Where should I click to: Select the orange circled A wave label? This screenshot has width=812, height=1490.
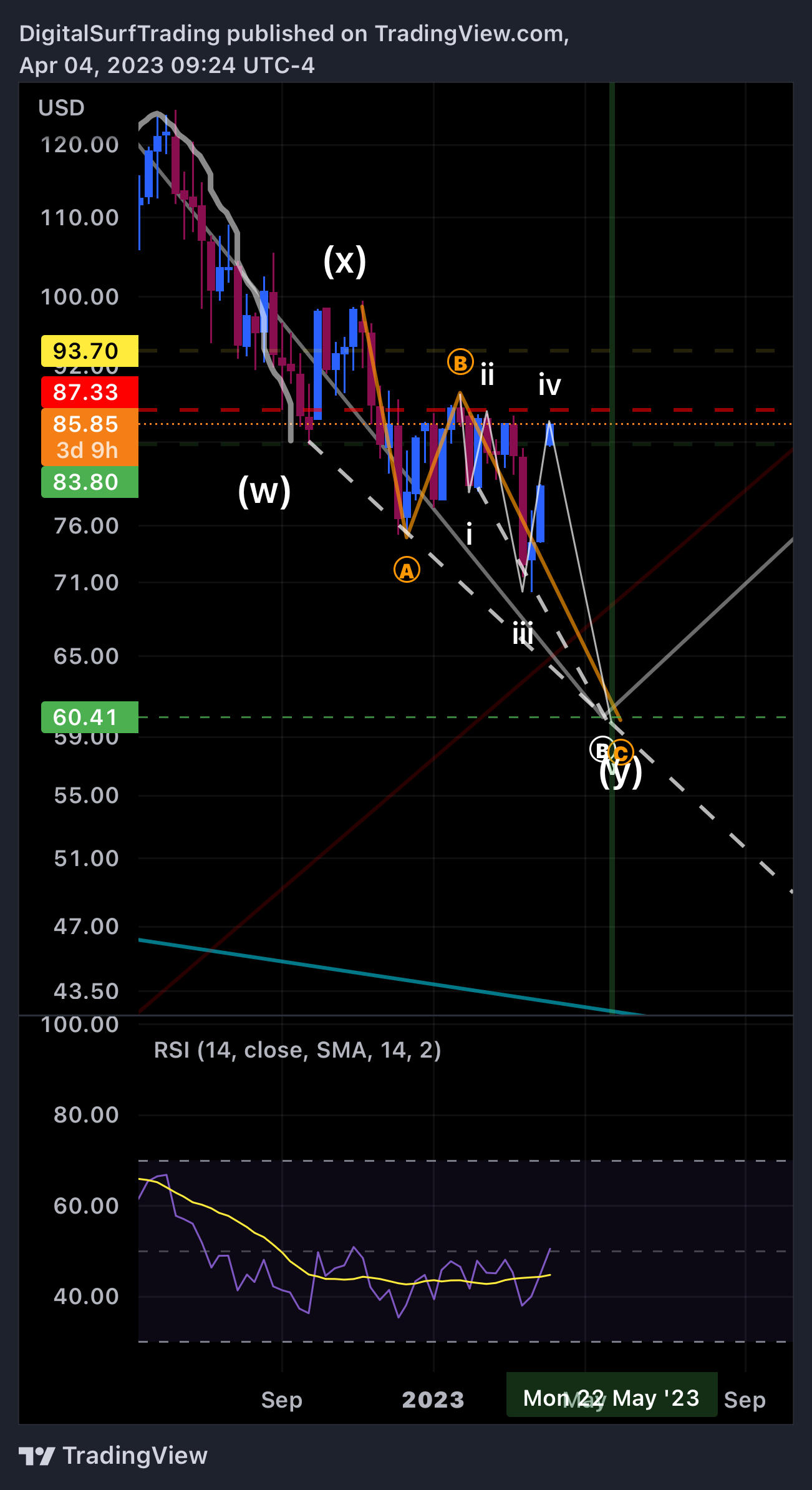[x=407, y=570]
